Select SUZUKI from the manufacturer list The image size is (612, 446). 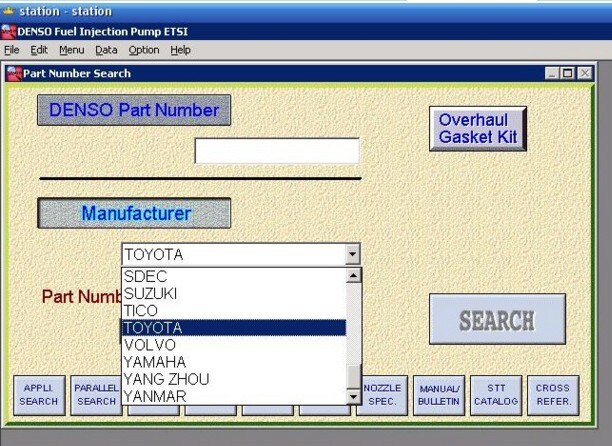tap(150, 294)
